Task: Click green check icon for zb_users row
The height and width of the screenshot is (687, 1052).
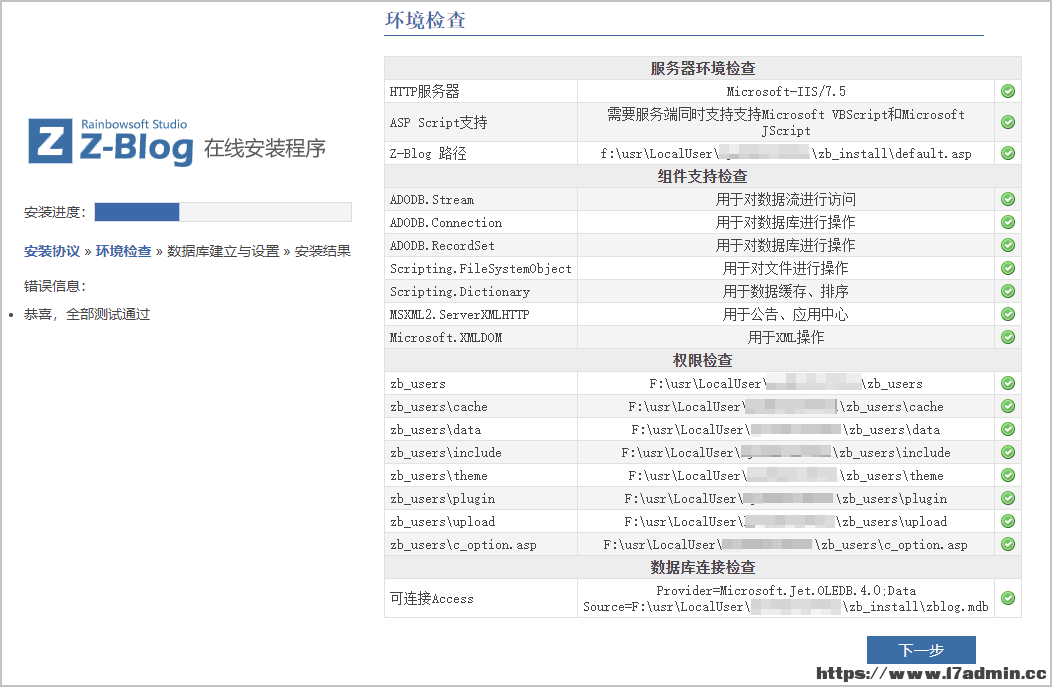Action: 1008,383
